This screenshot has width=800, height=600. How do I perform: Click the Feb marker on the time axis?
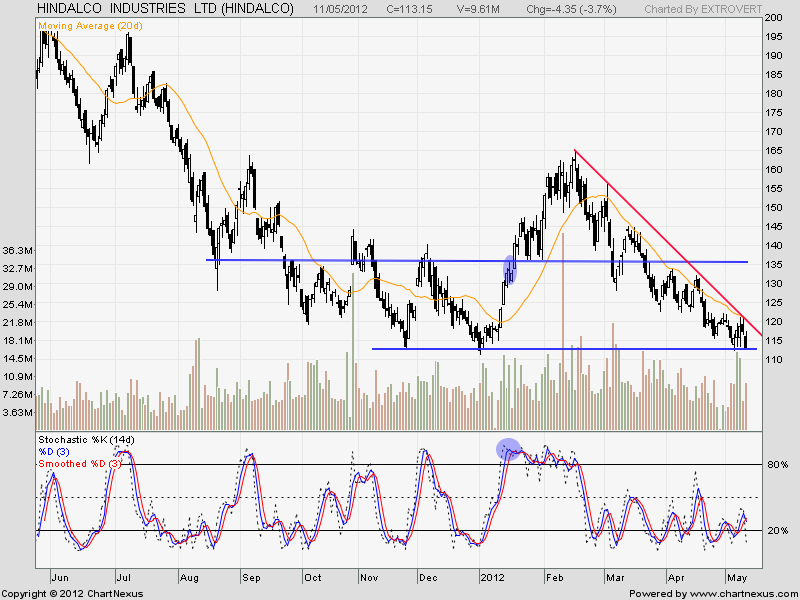click(554, 578)
